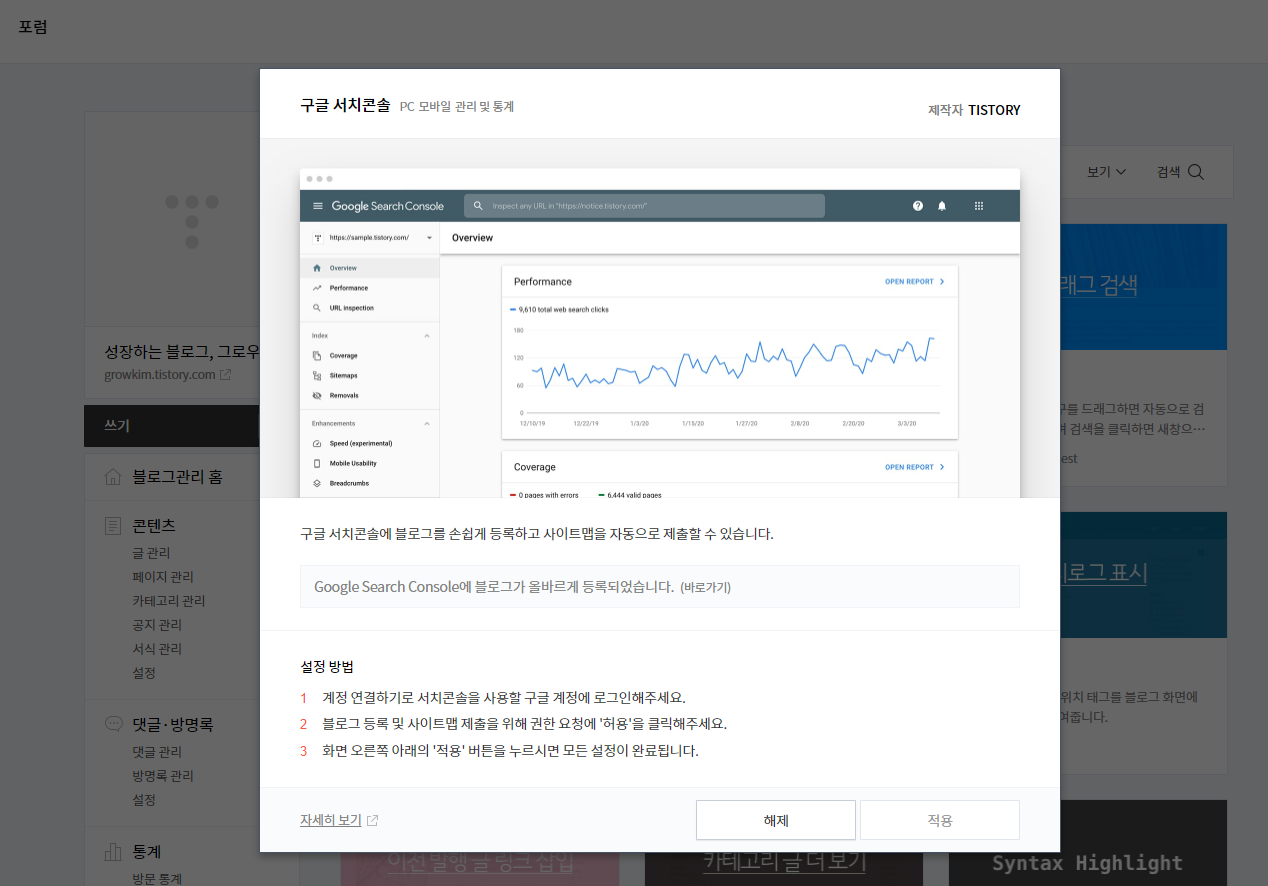Open the growkim.tistory.com blog link

click(x=160, y=375)
